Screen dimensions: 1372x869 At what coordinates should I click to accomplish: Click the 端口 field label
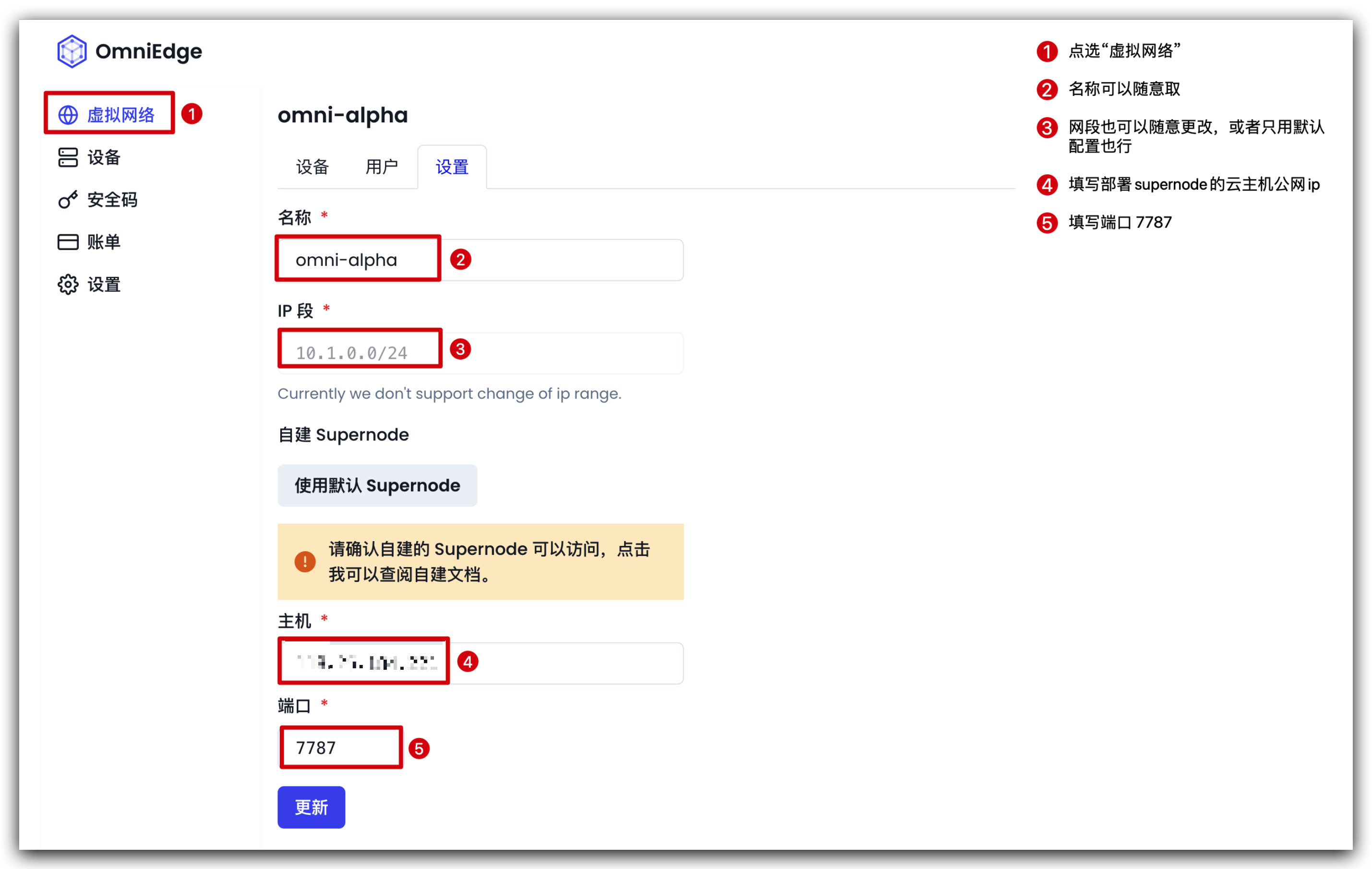(x=295, y=706)
